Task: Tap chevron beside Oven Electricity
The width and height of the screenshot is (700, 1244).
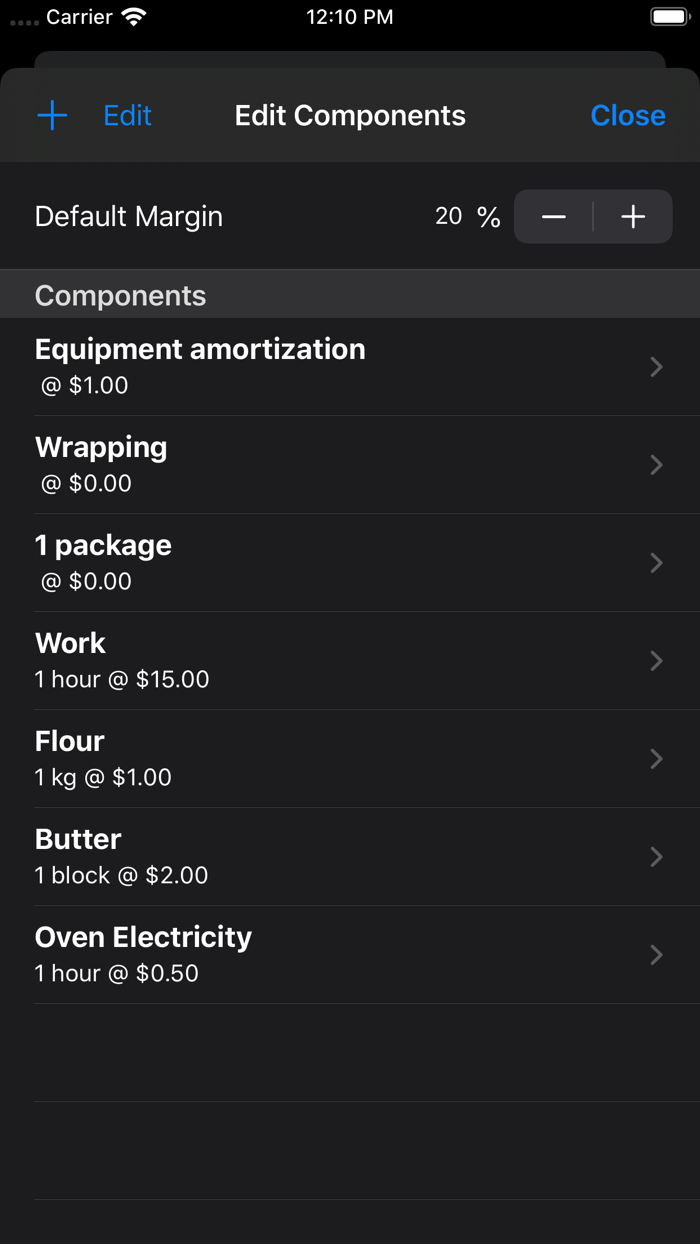Action: tap(656, 955)
